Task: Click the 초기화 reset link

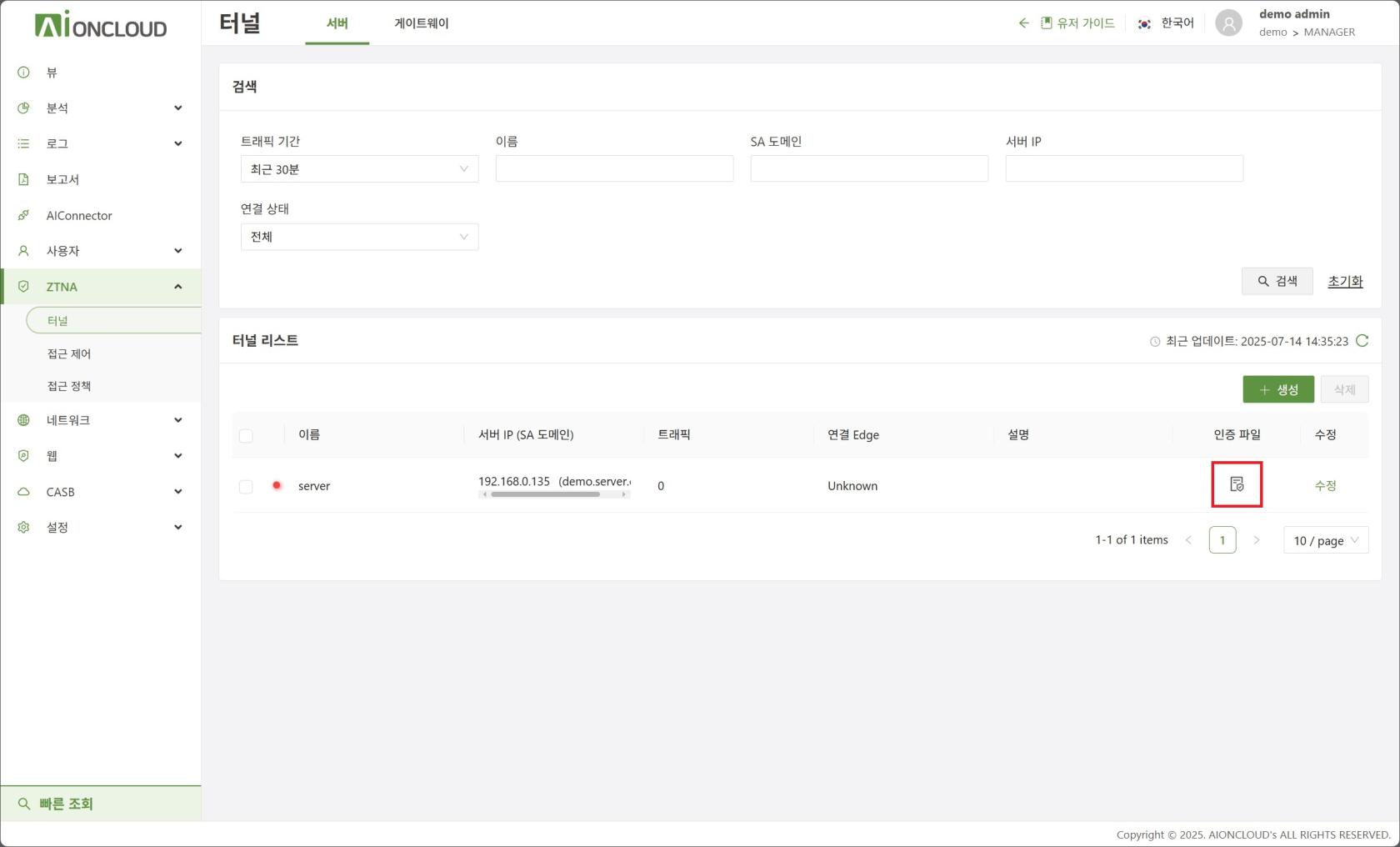Action: pos(1344,282)
